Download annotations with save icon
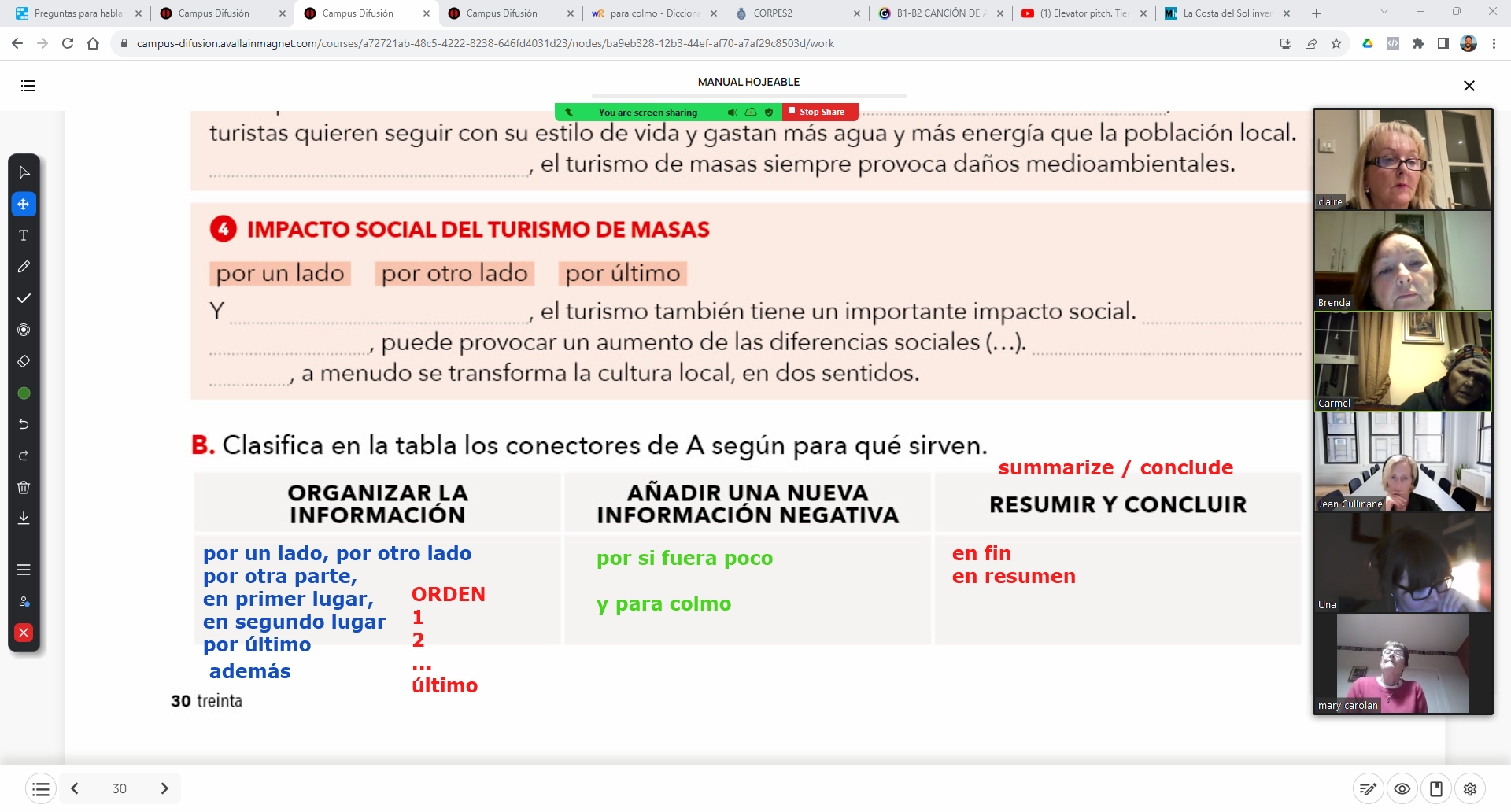Screen dimensions: 1511x812 tap(24, 518)
